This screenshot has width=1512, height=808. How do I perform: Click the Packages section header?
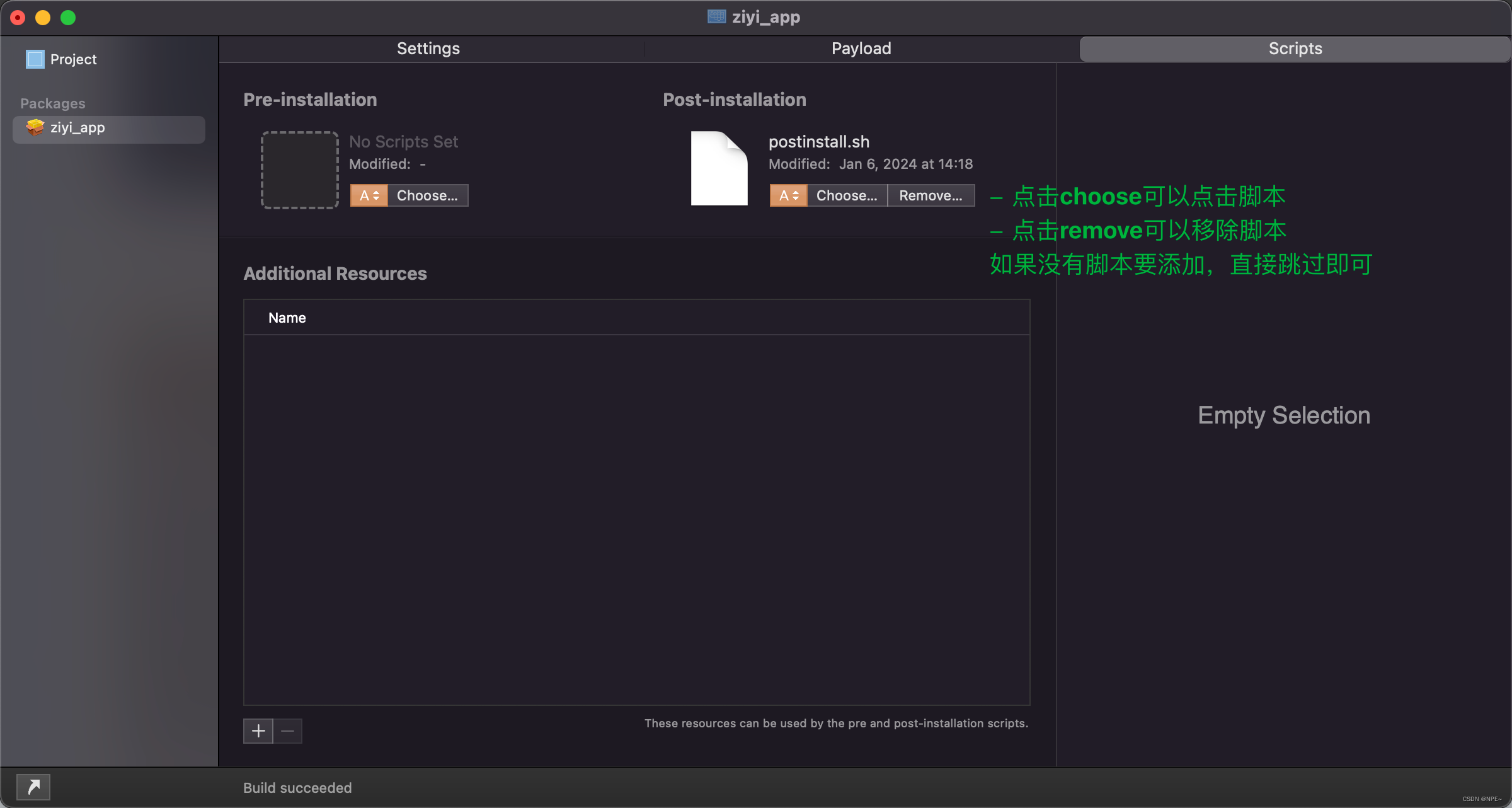(53, 103)
